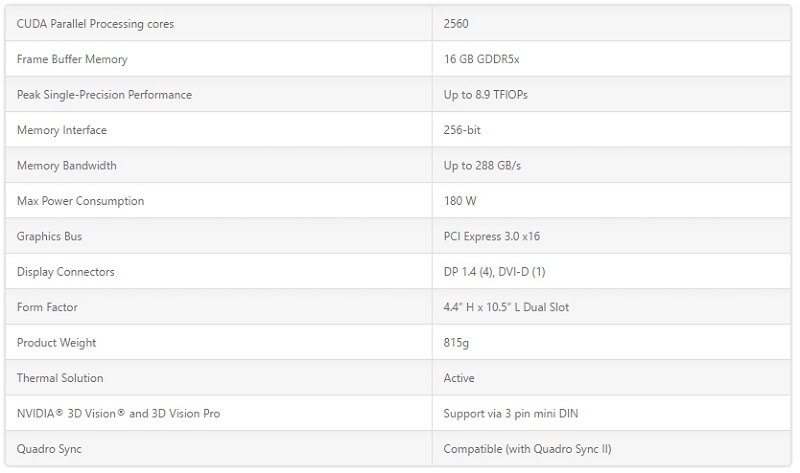
Task: Select the 180 W value
Action: click(460, 201)
